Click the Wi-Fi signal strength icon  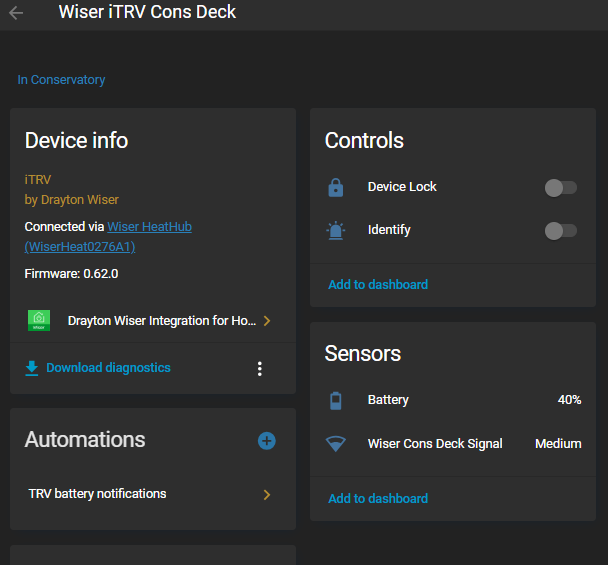pos(336,444)
